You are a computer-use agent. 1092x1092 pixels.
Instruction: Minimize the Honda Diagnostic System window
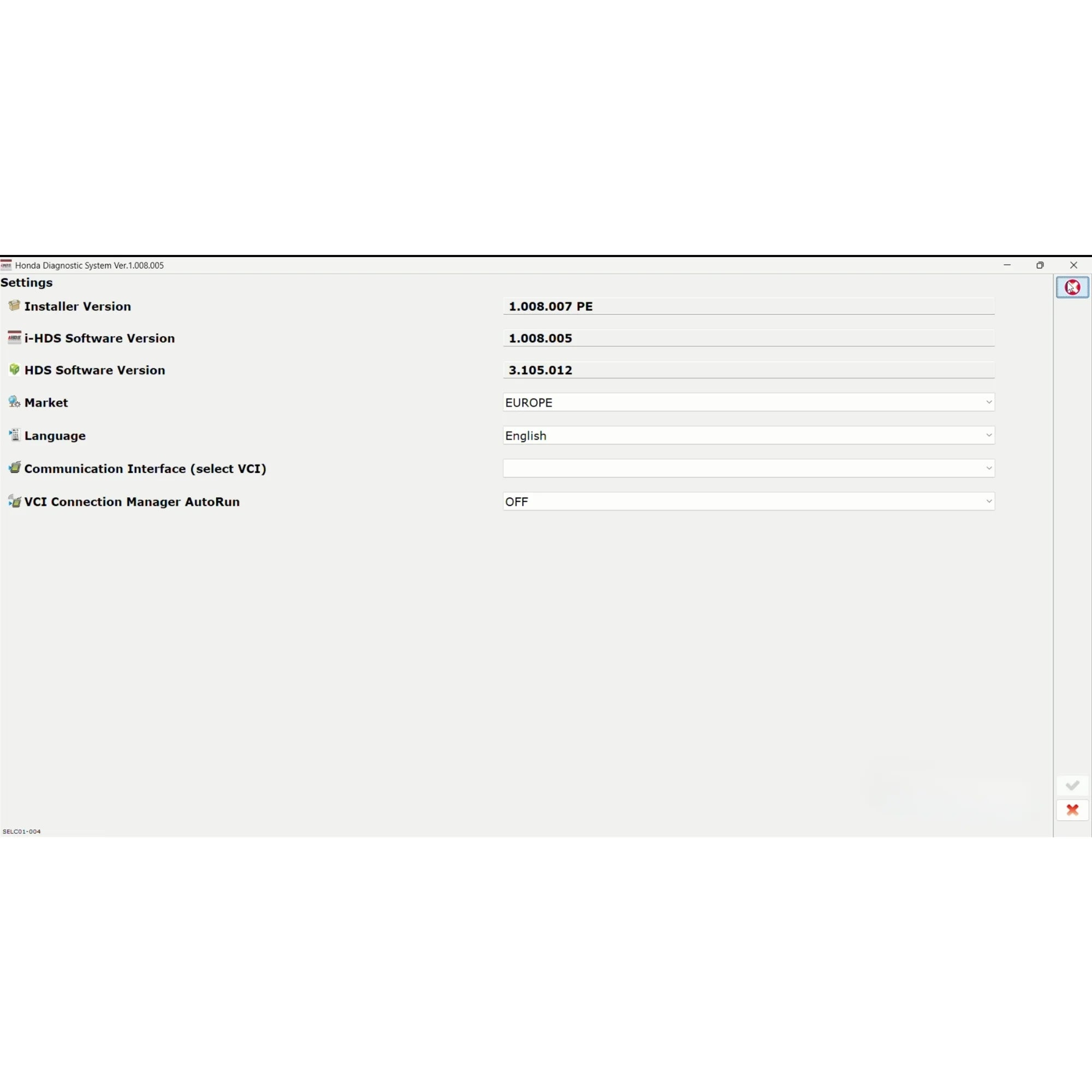point(1007,265)
